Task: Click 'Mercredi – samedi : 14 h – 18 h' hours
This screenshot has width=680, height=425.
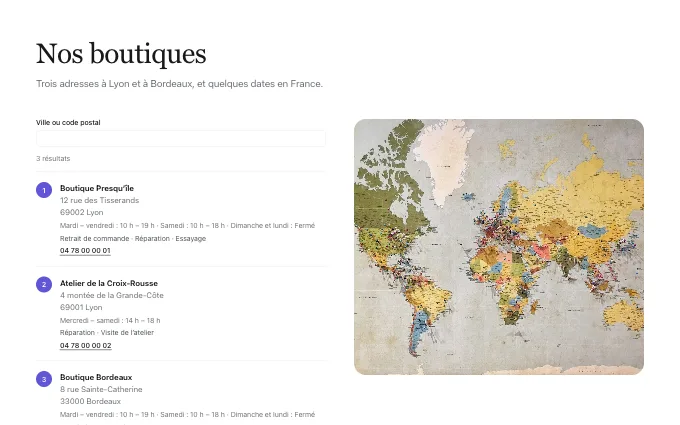Action: [110, 320]
